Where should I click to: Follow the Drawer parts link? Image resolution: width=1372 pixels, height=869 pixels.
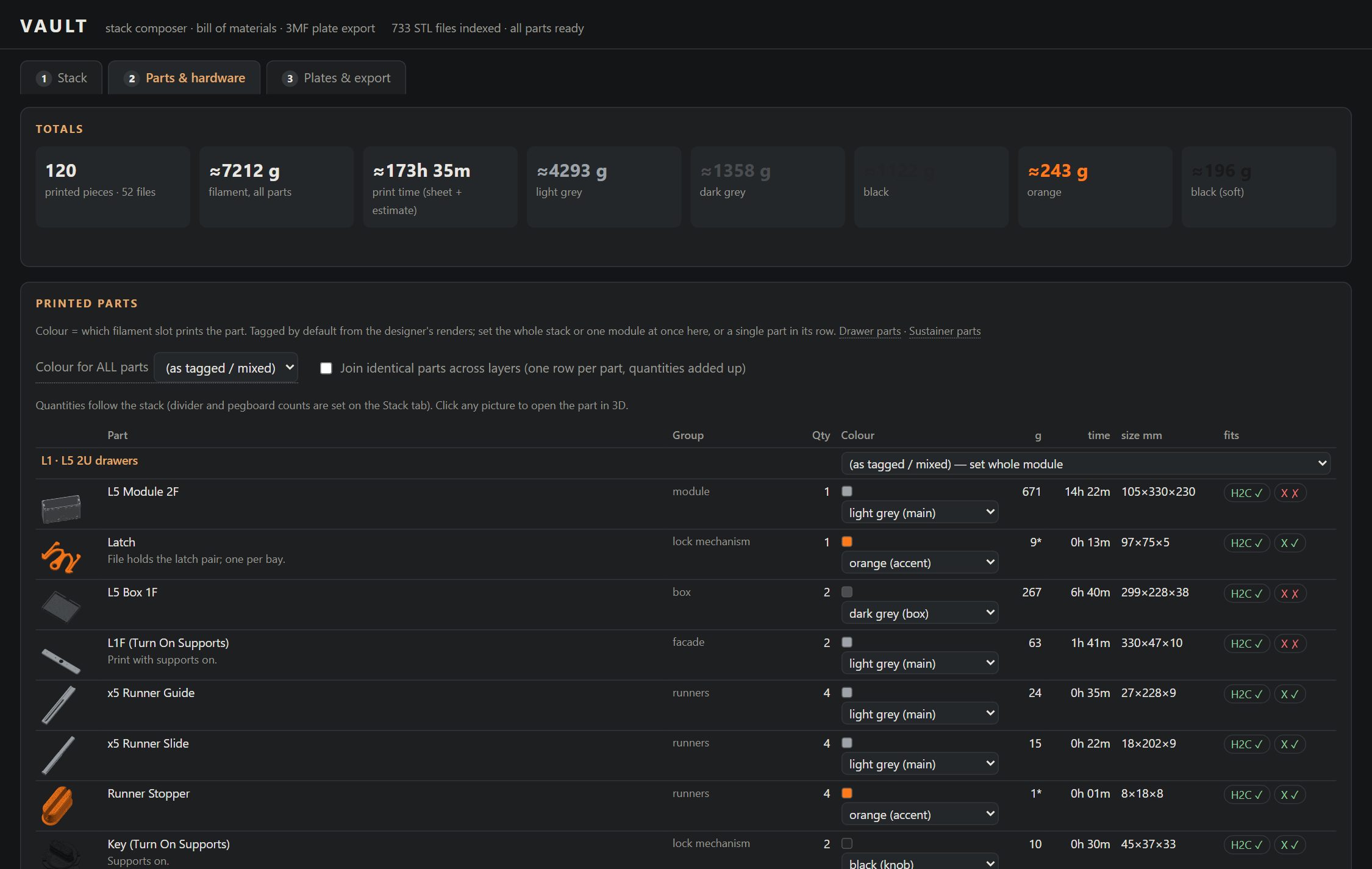tap(870, 331)
